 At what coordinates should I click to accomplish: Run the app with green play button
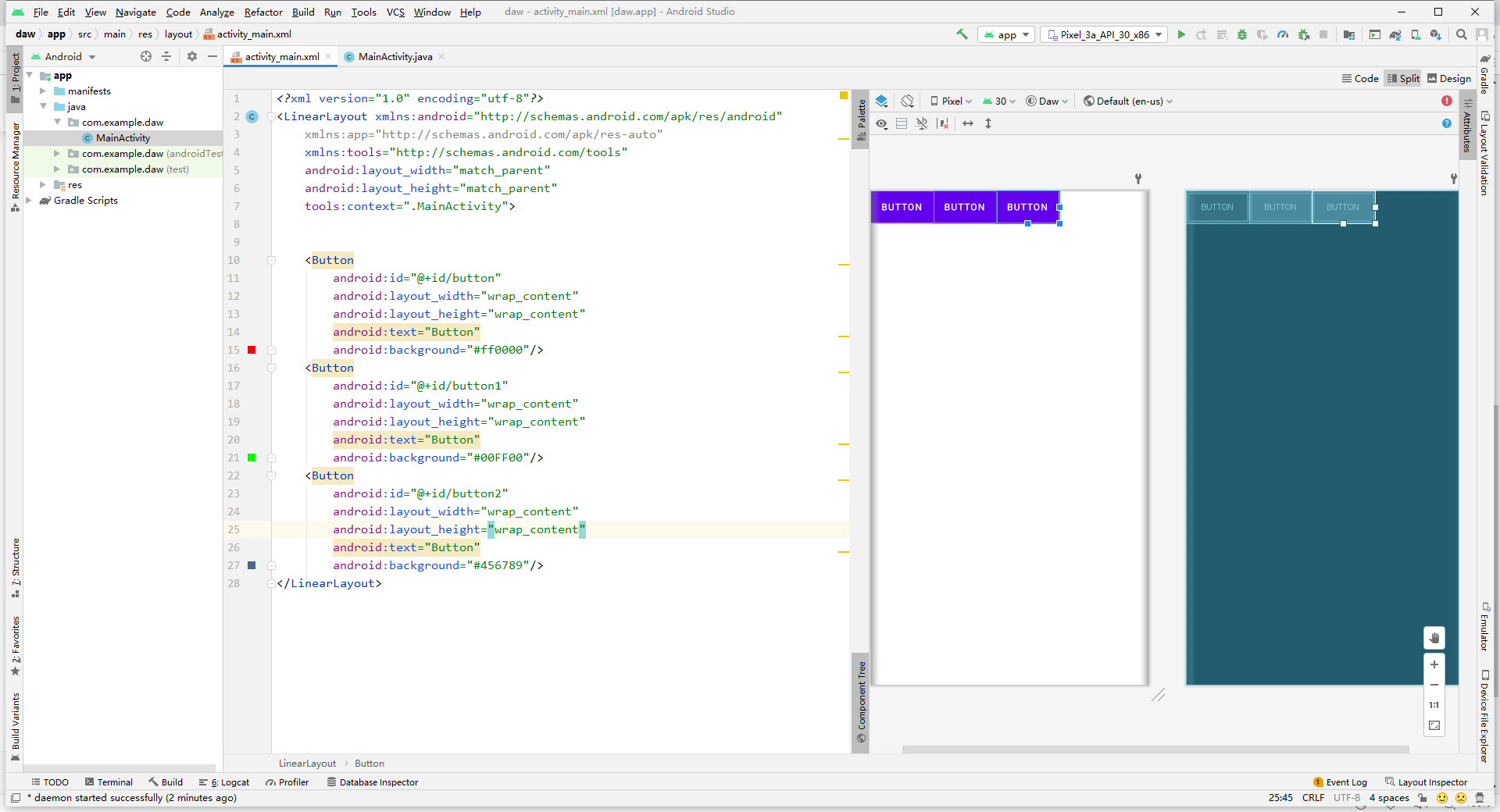click(1181, 34)
